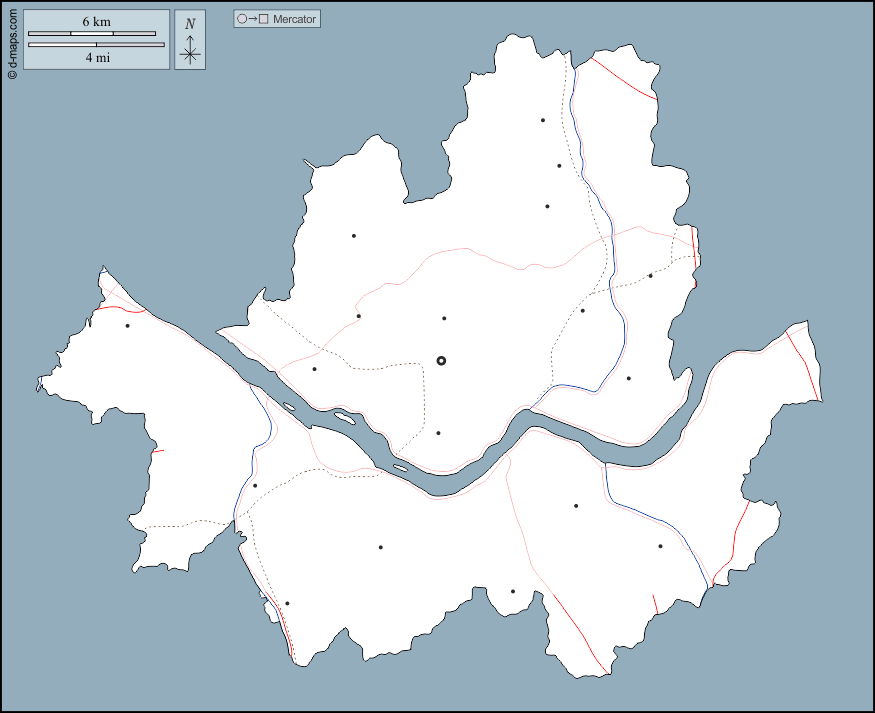875x713 pixels.
Task: Select the ringed capital marker at map center
Action: (x=441, y=361)
